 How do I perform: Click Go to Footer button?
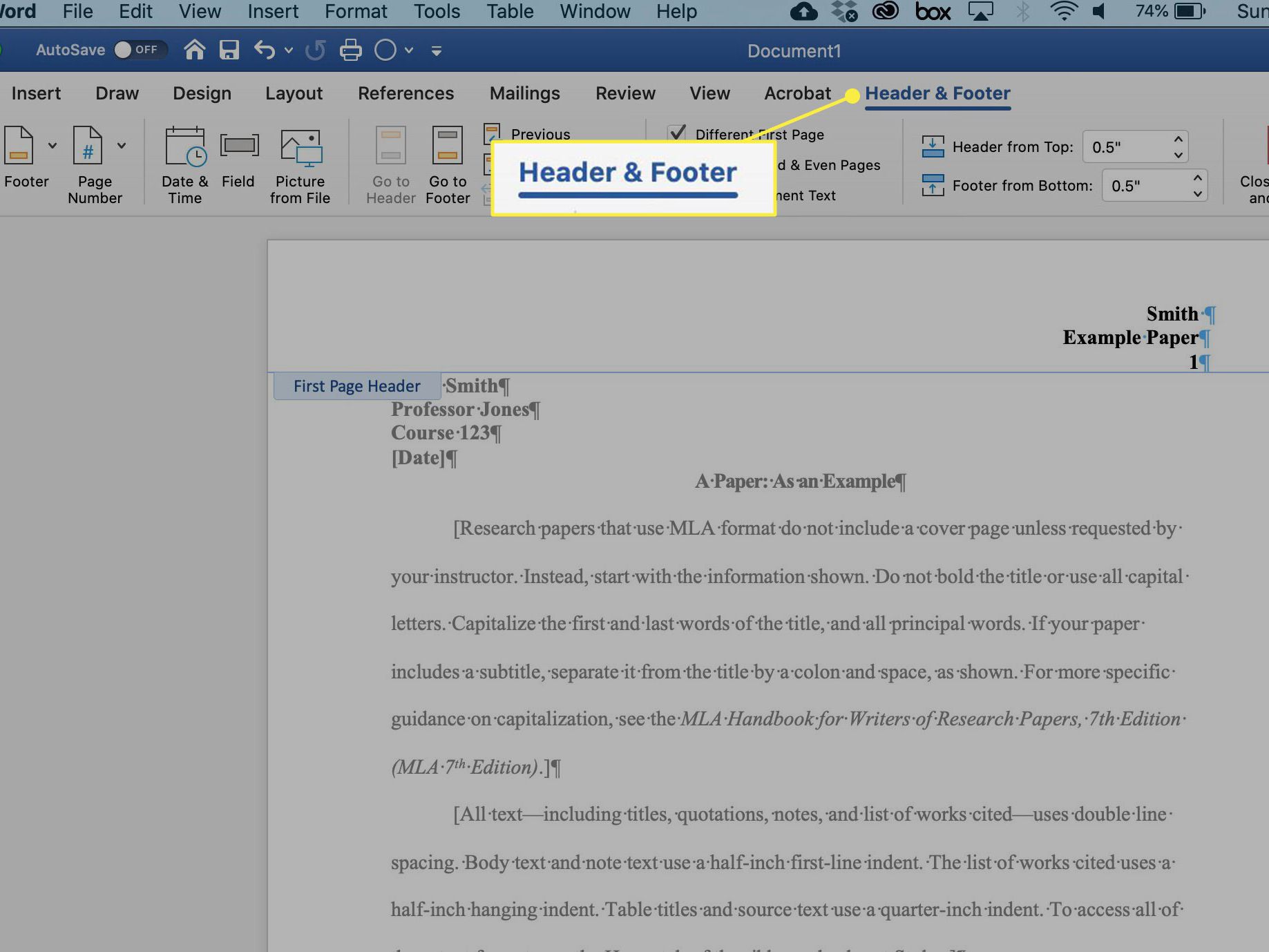click(x=448, y=166)
